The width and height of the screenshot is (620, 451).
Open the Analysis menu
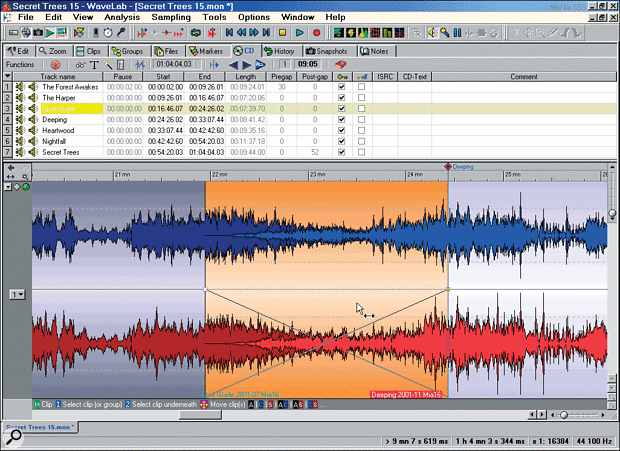click(x=122, y=17)
